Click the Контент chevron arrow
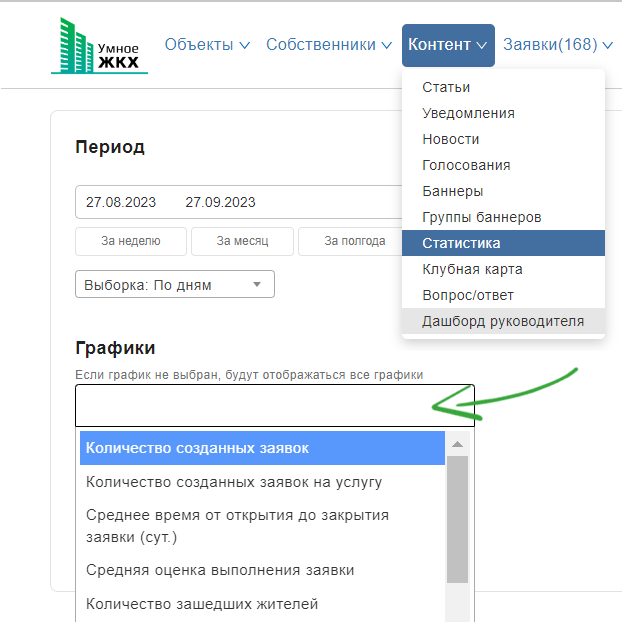The image size is (622, 622). tap(482, 46)
